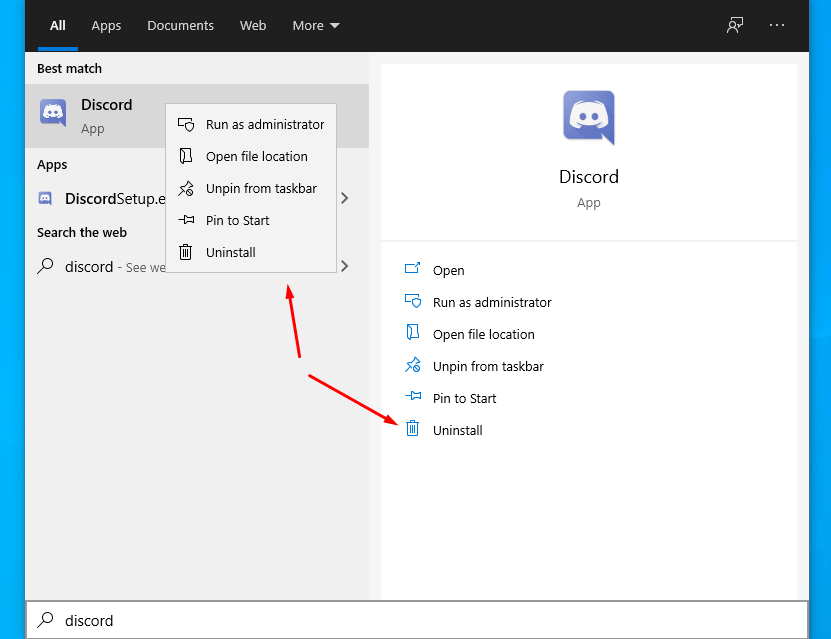
Task: Click the DiscordSetup.exe app icon
Action: 46,198
